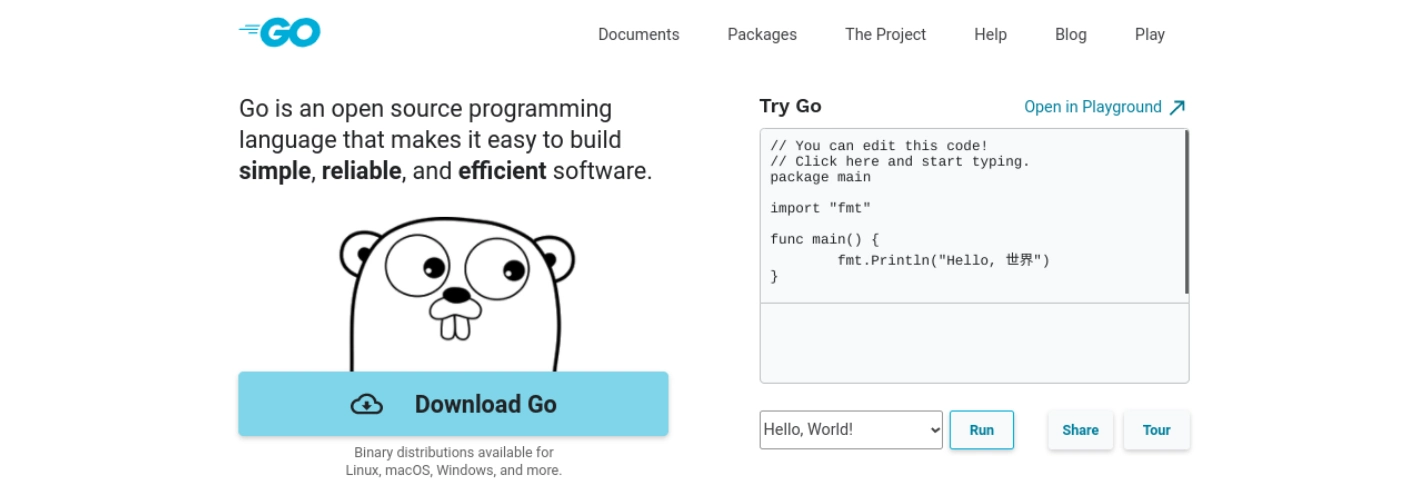The height and width of the screenshot is (491, 1412).
Task: Click the Download Go button label
Action: [x=485, y=404]
